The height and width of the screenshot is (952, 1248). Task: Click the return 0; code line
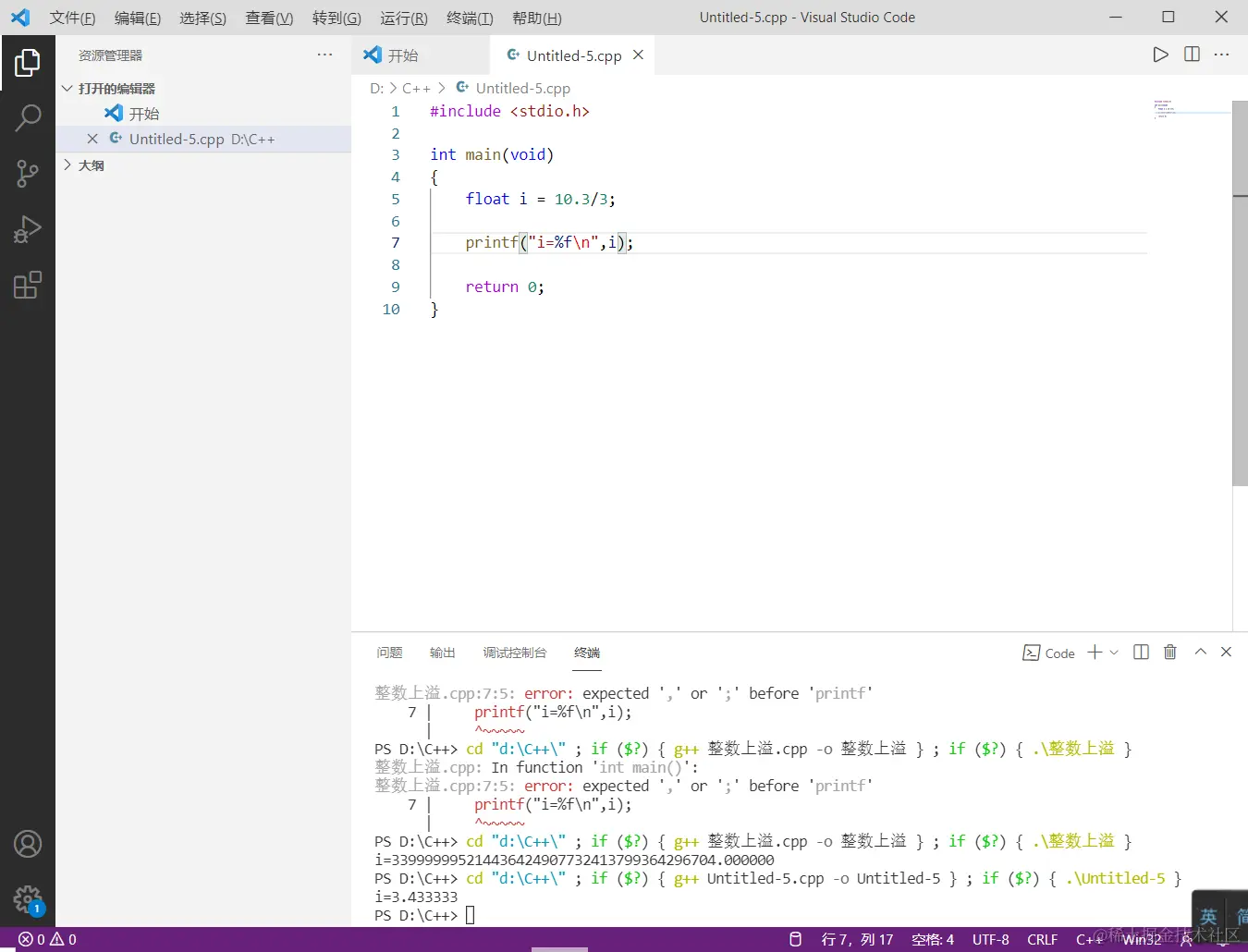505,287
